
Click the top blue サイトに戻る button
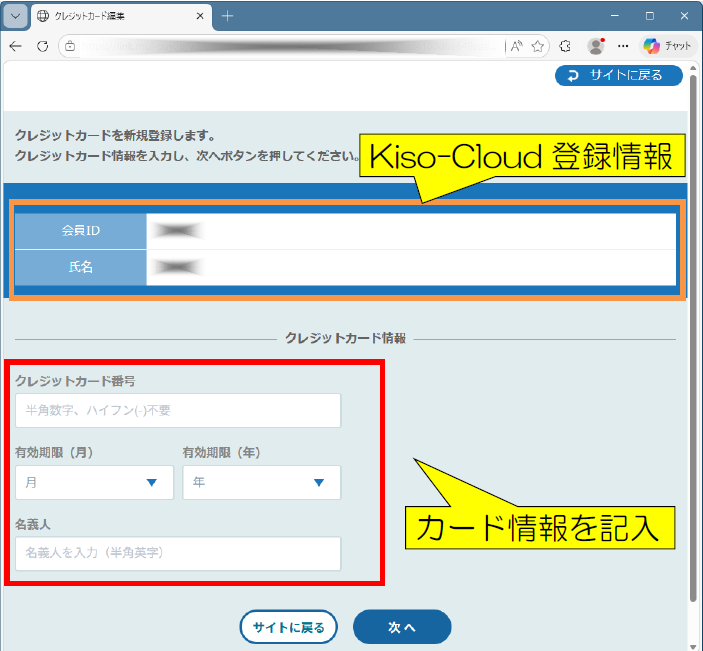(x=618, y=75)
